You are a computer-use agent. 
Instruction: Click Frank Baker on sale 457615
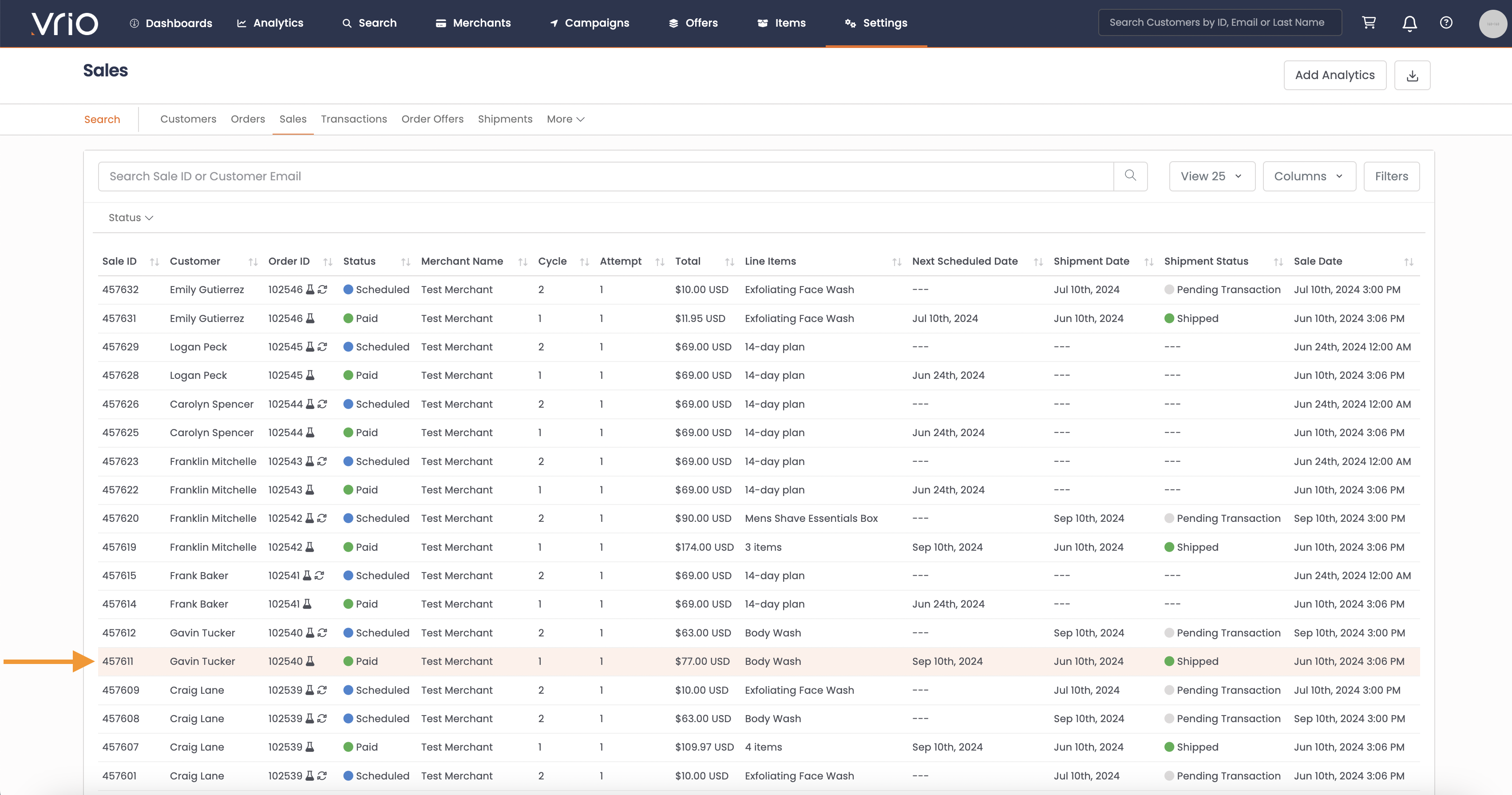point(199,576)
